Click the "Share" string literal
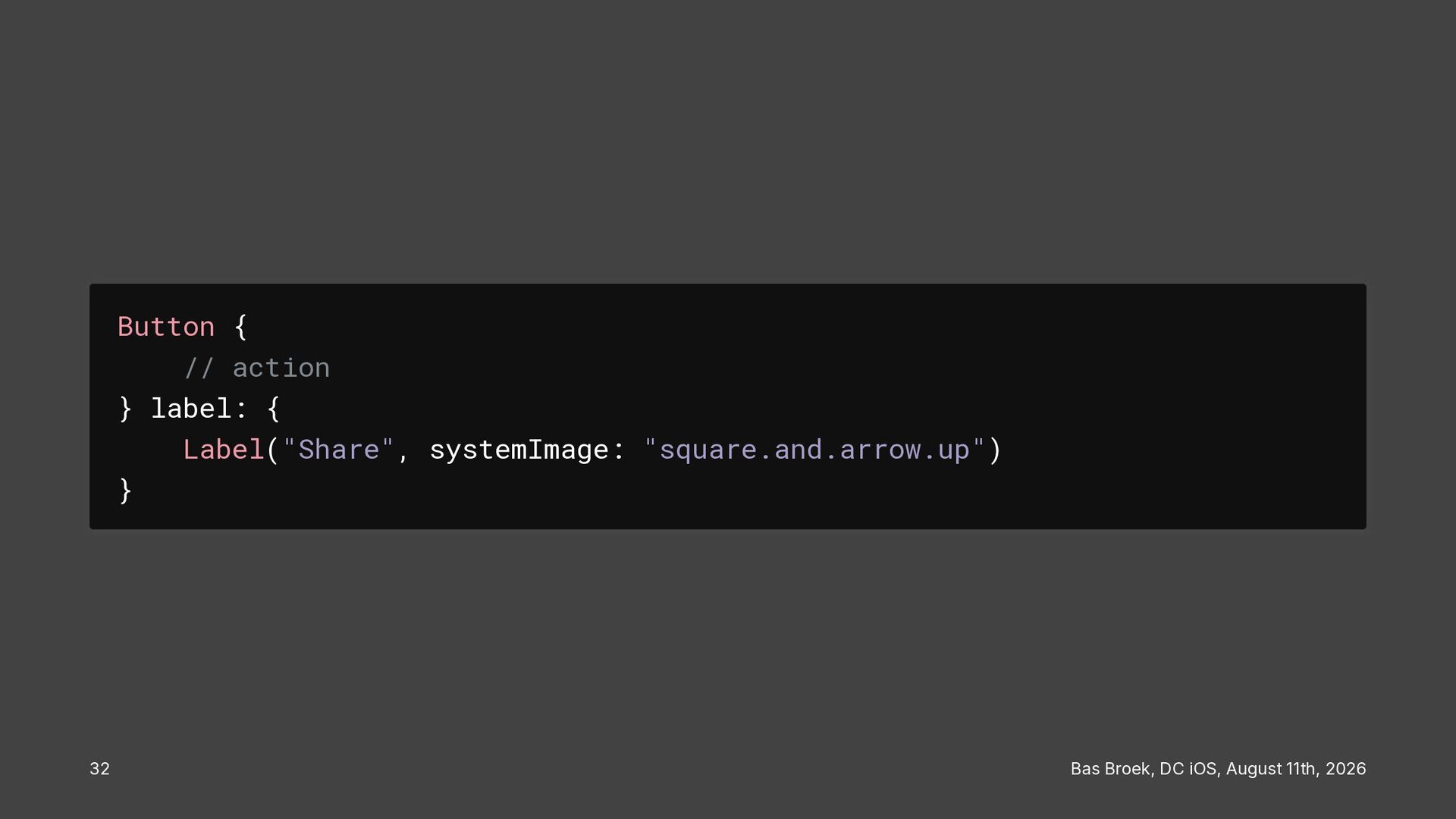 [x=338, y=450]
